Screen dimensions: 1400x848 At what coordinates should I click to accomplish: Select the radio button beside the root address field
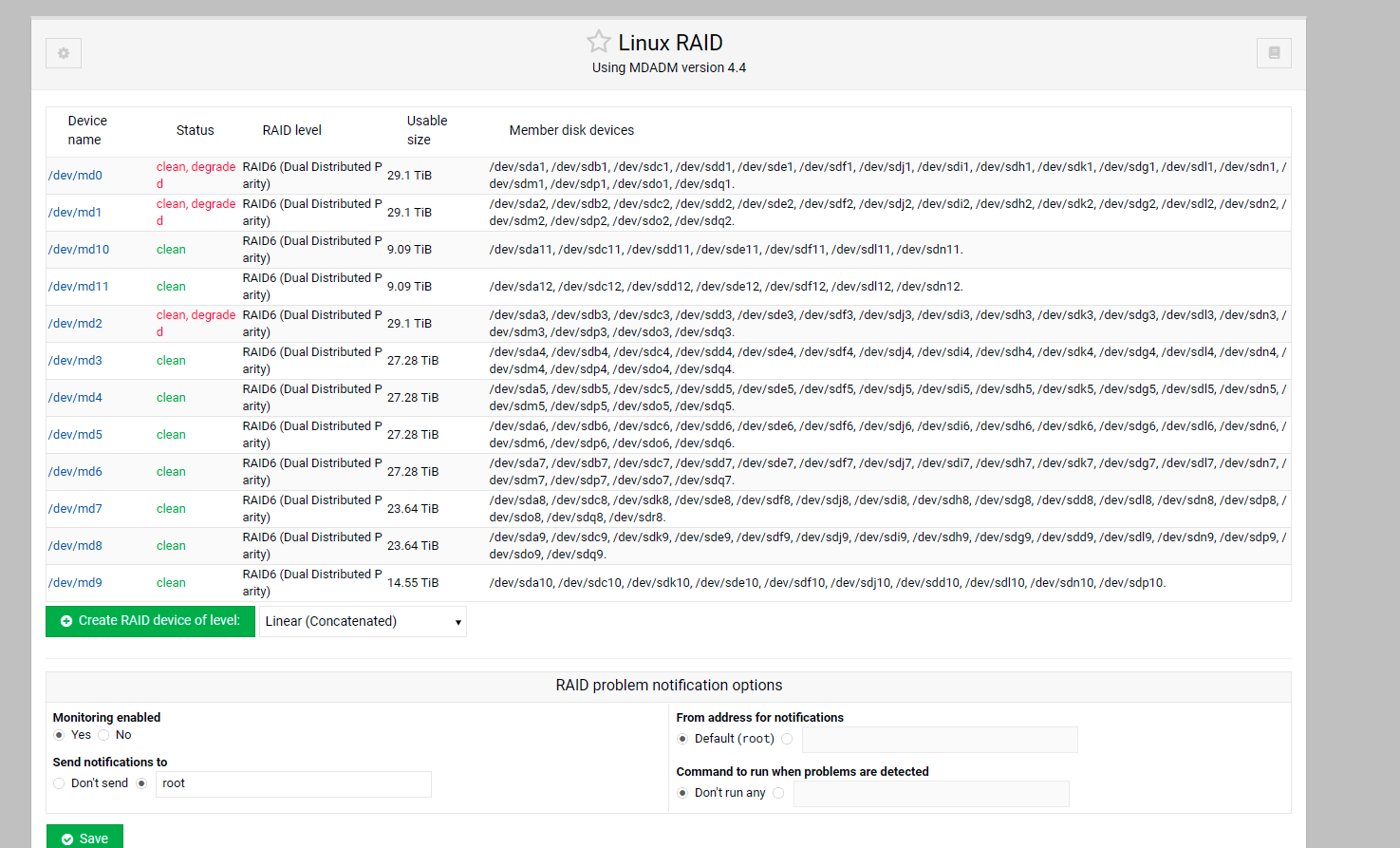coord(141,783)
